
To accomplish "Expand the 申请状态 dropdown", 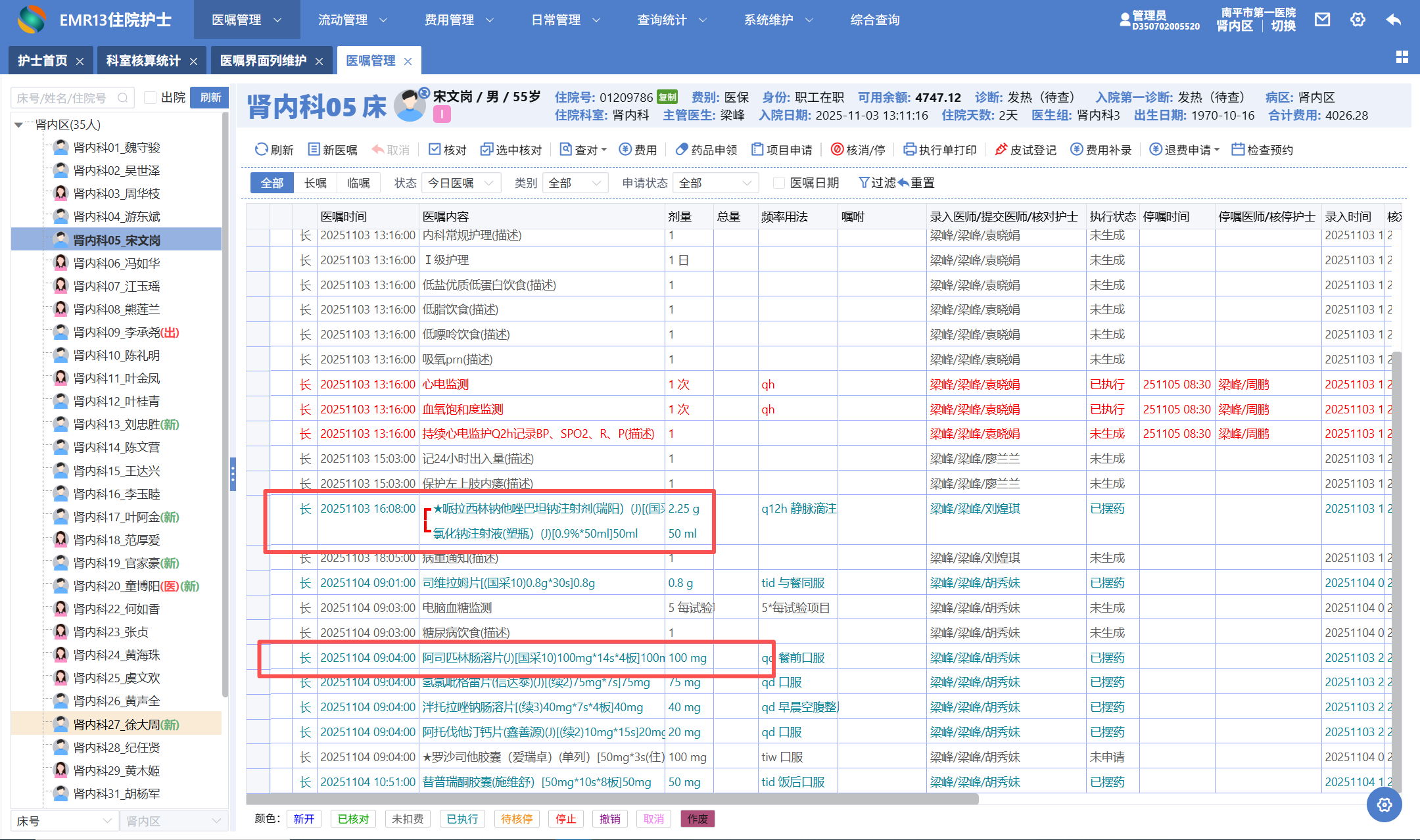I will click(715, 183).
